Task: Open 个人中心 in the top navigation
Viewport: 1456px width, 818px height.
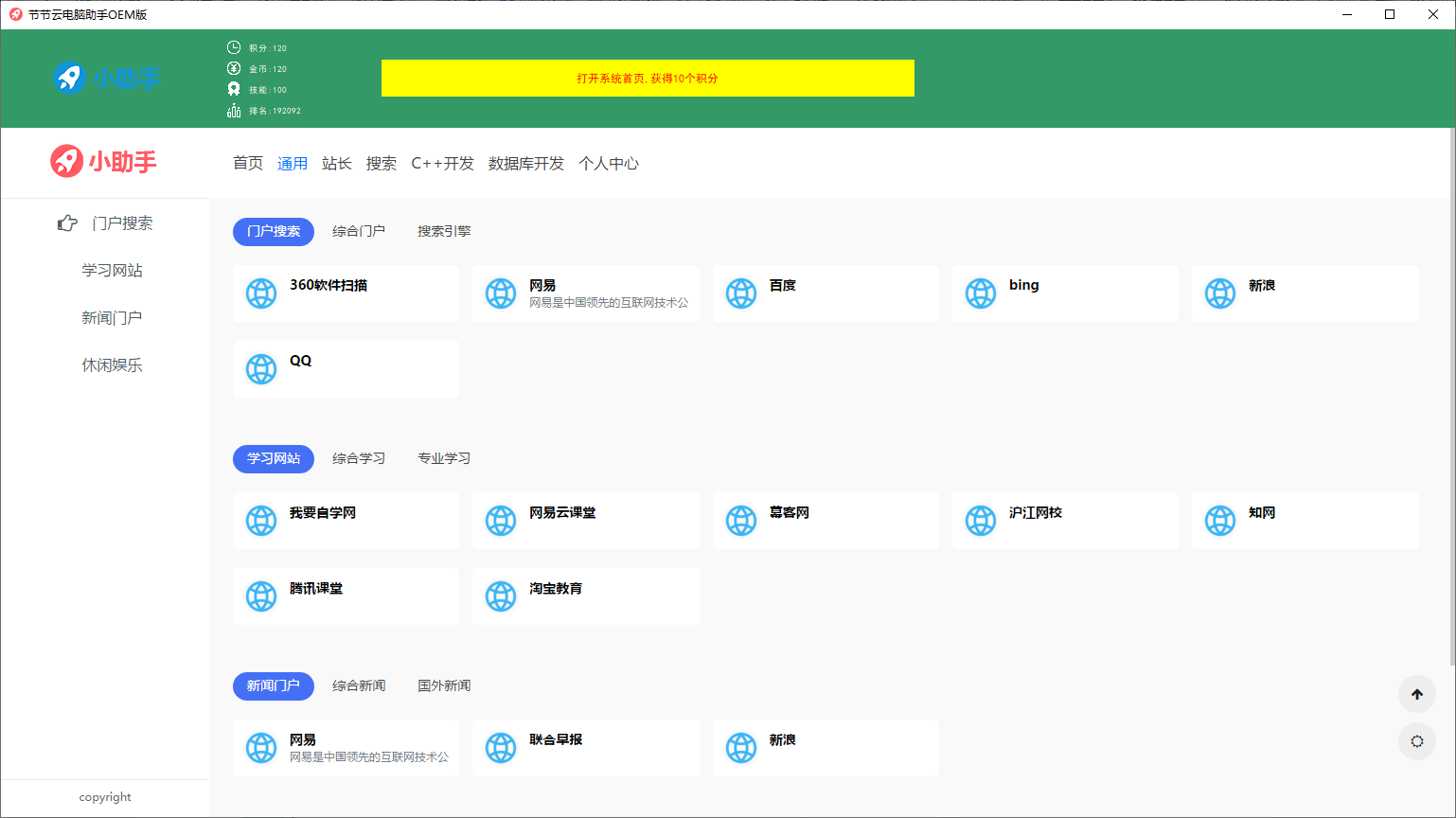Action: tap(609, 163)
